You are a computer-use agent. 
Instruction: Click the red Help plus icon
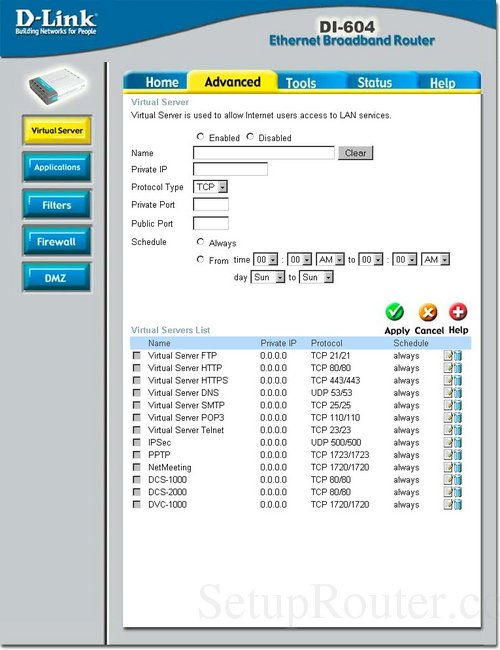pos(458,312)
